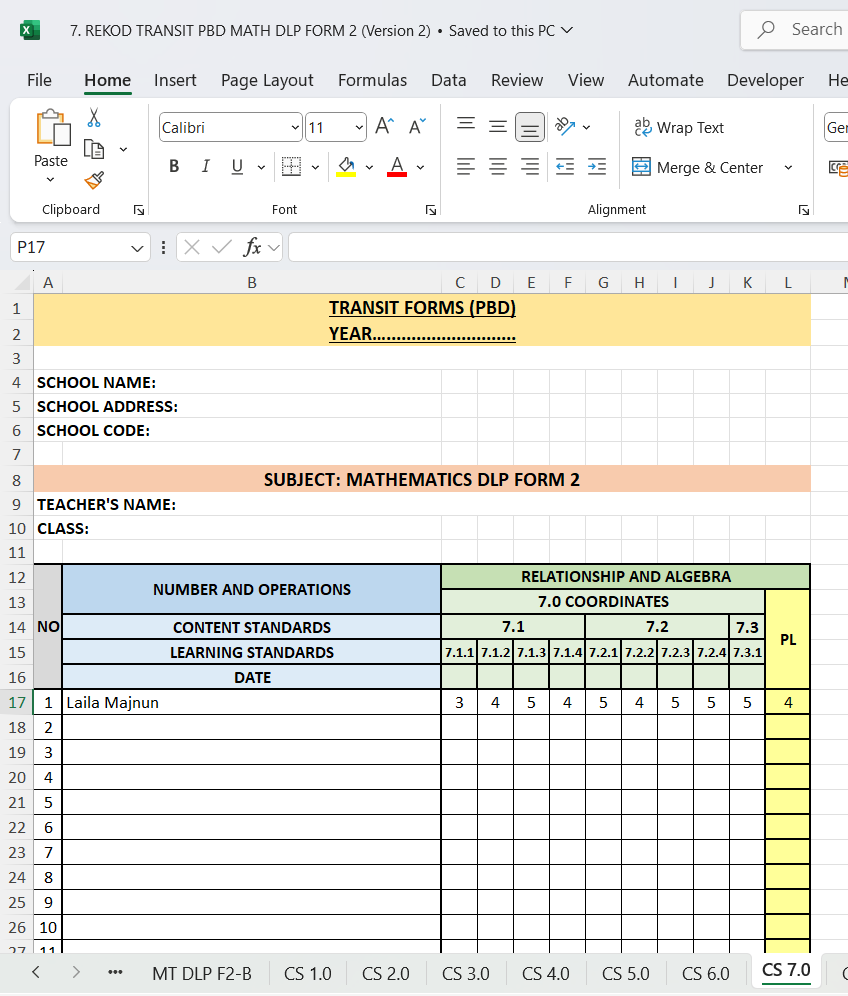This screenshot has height=996, width=848.
Task: Toggle Wrap Text on
Action: (678, 128)
